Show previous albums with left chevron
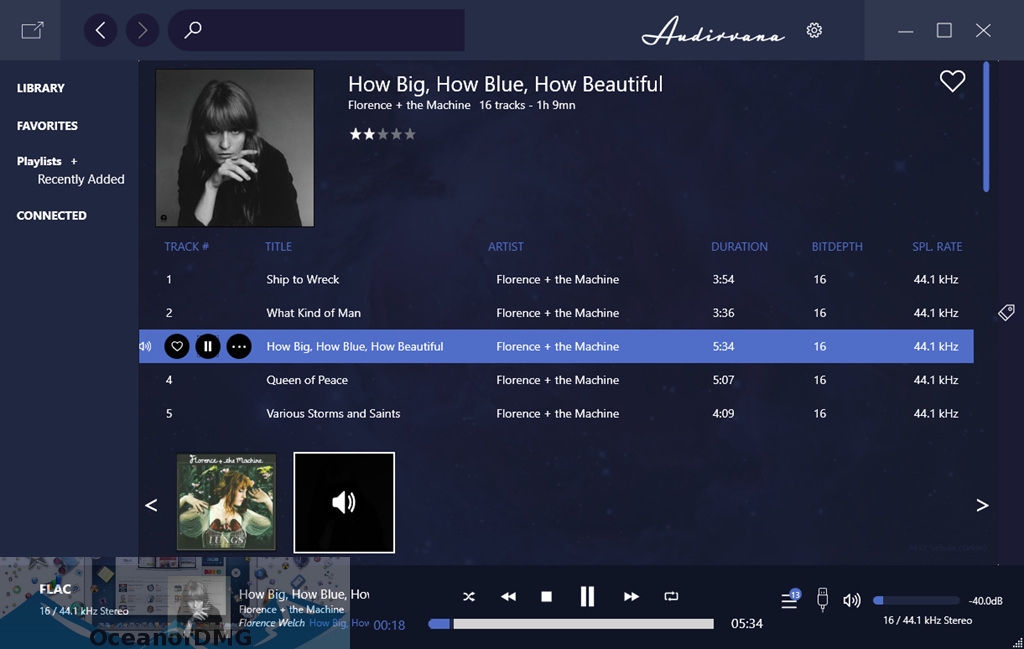1024x649 pixels. (x=151, y=505)
